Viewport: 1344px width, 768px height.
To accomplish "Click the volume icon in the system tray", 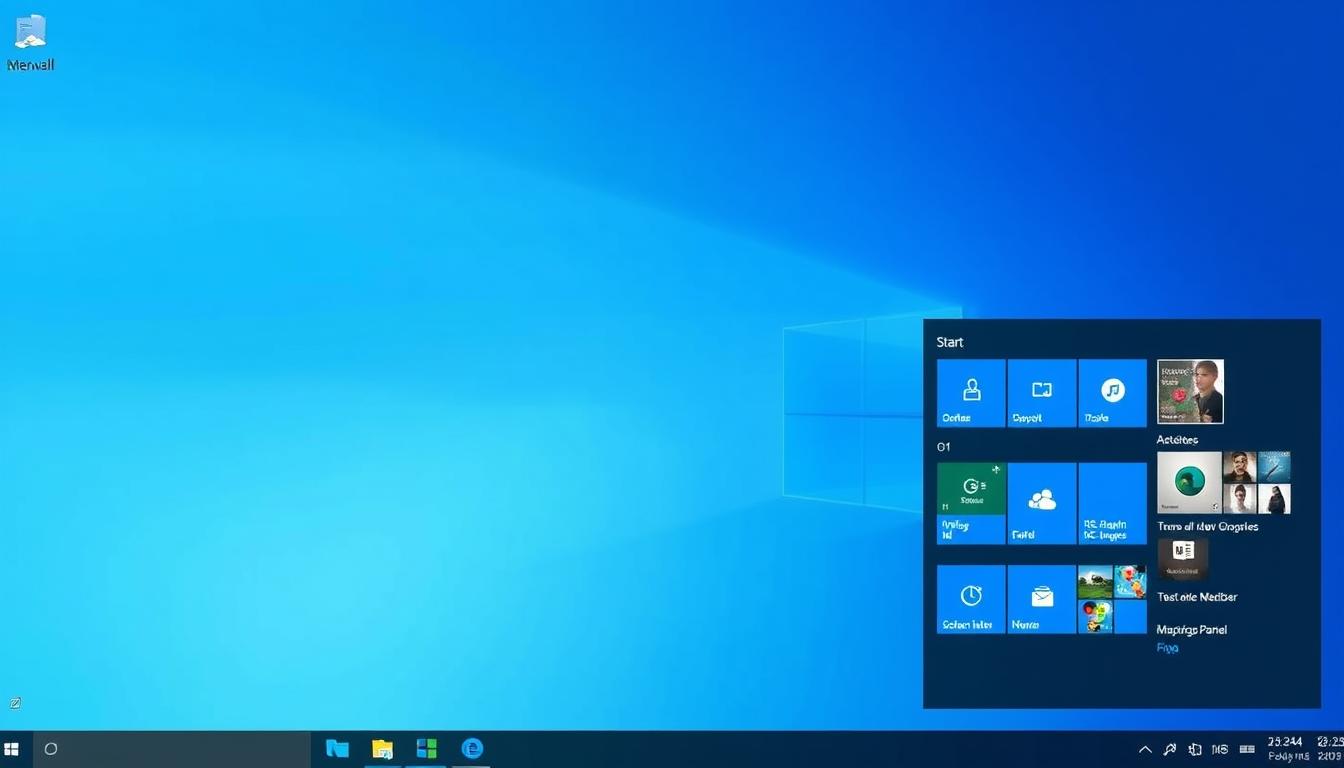I will point(1194,748).
